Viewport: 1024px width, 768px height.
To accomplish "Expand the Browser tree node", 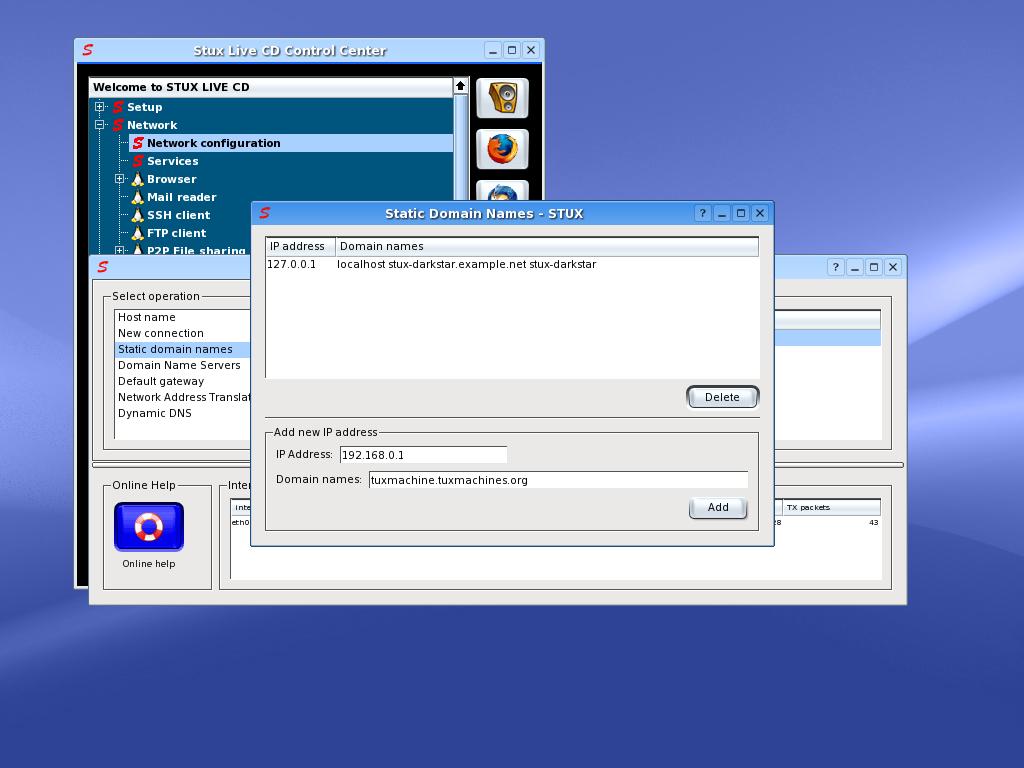I will (120, 178).
